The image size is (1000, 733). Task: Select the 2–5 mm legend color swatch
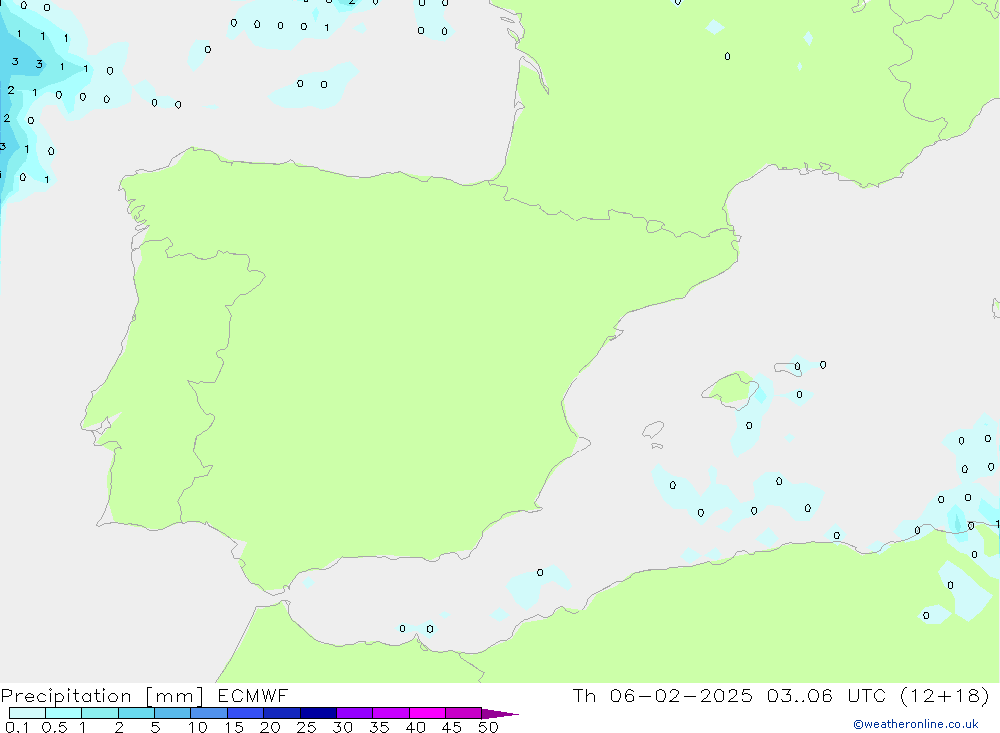pyautogui.click(x=136, y=713)
